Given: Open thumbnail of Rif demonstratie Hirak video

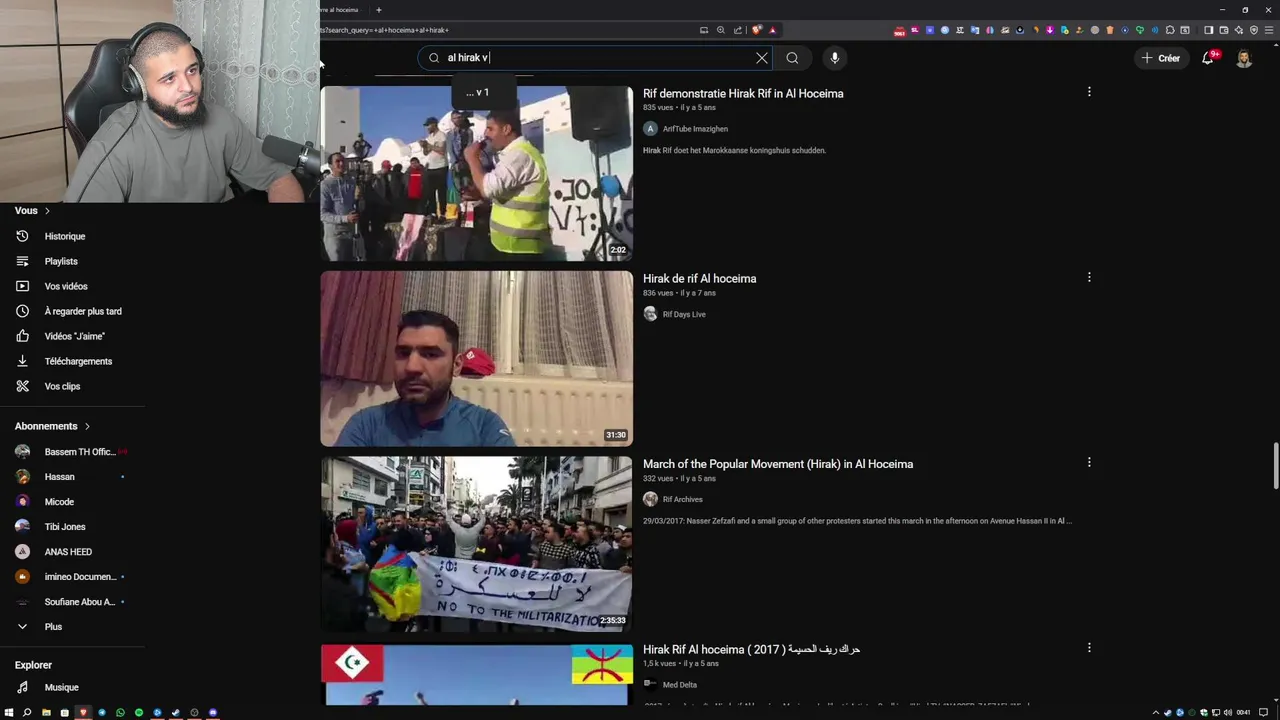Looking at the screenshot, I should point(476,173).
